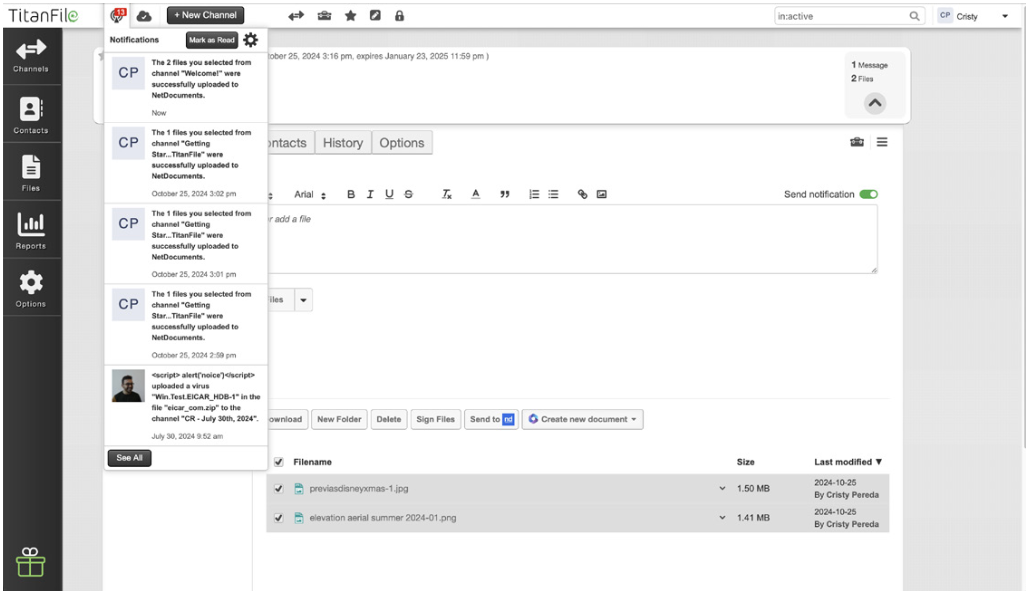The height and width of the screenshot is (596, 1026).
Task: Expand options chevron for previasdisneyxmas-1.jpg
Action: [x=722, y=489]
